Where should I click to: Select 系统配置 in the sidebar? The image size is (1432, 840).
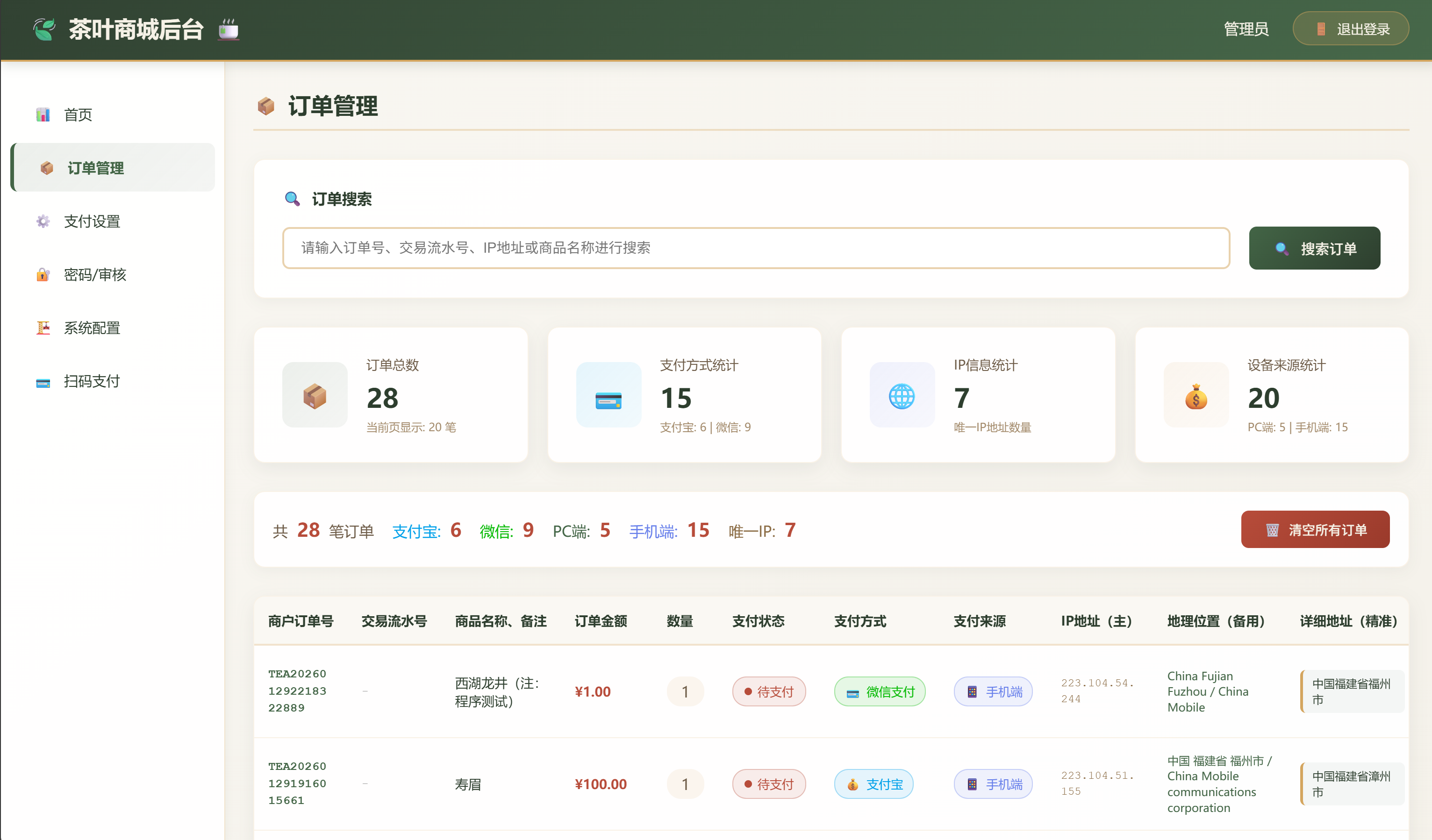[92, 327]
